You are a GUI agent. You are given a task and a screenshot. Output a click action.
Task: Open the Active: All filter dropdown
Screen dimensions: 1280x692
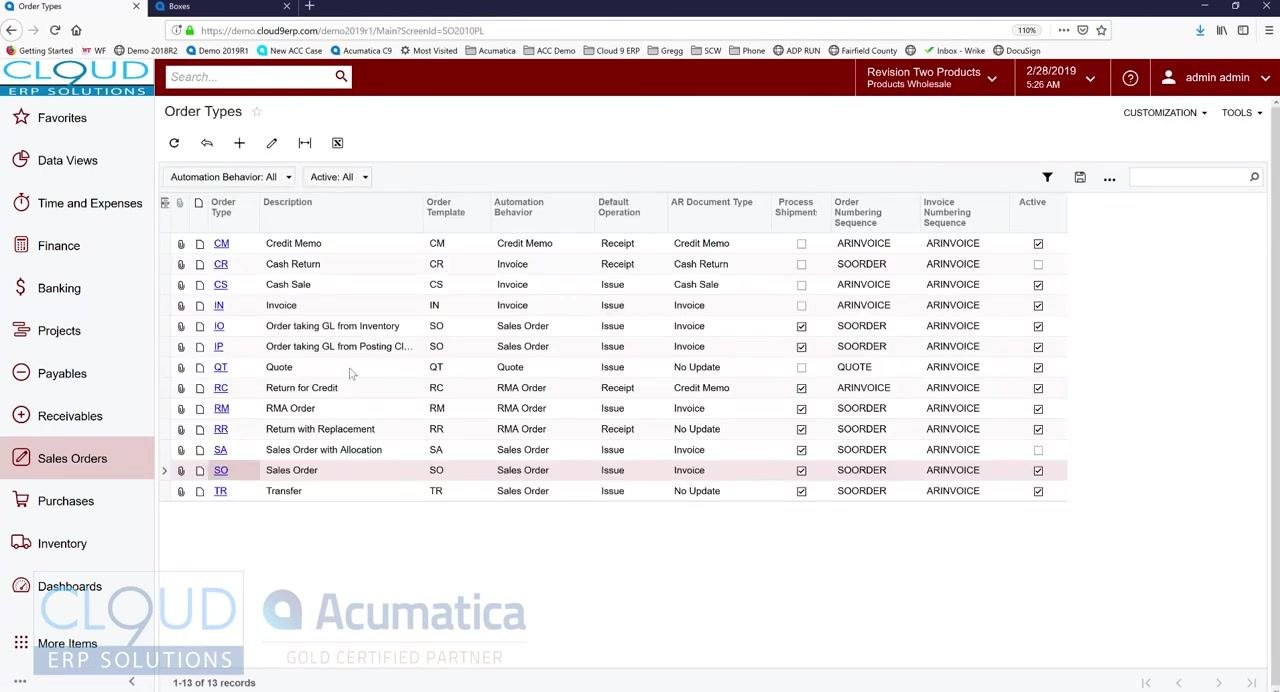pyautogui.click(x=338, y=177)
